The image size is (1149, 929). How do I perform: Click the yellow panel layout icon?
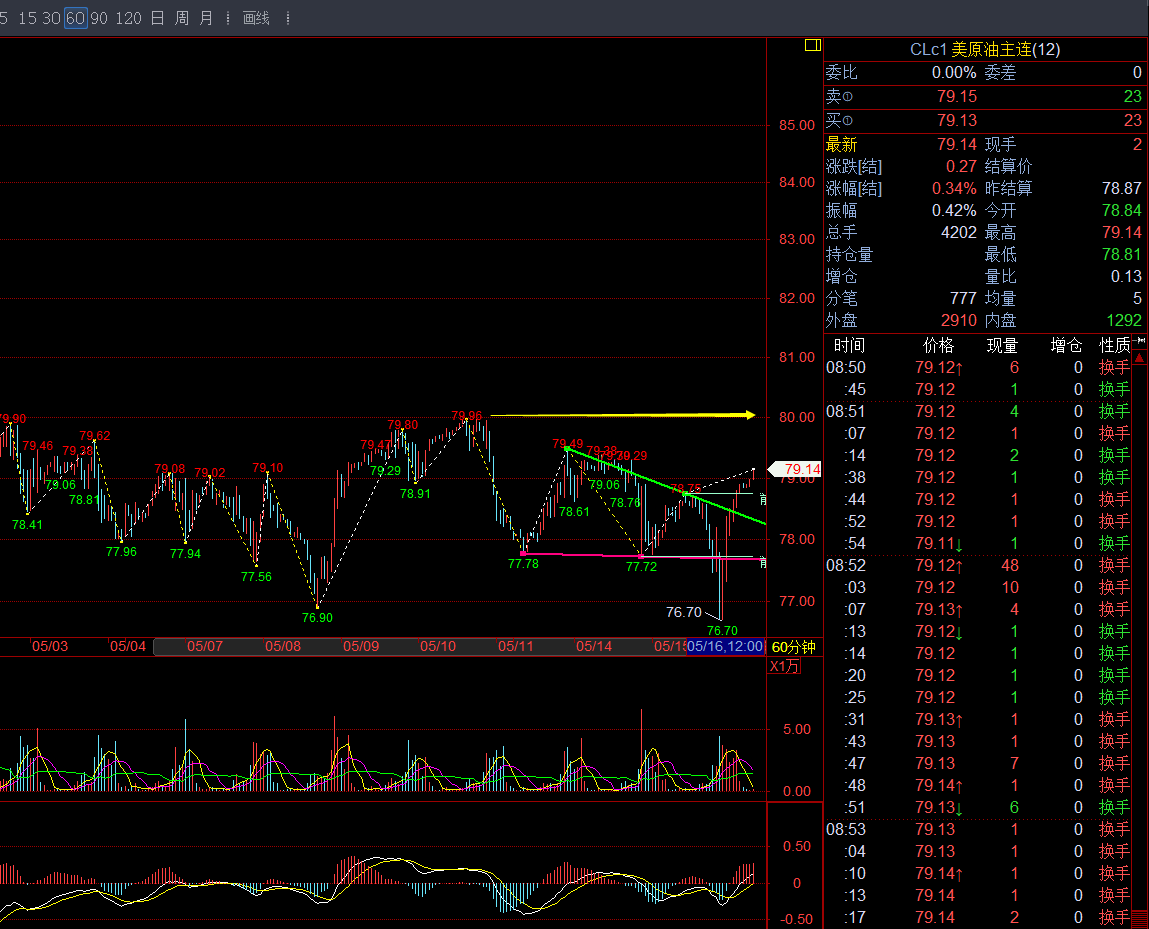[x=812, y=45]
